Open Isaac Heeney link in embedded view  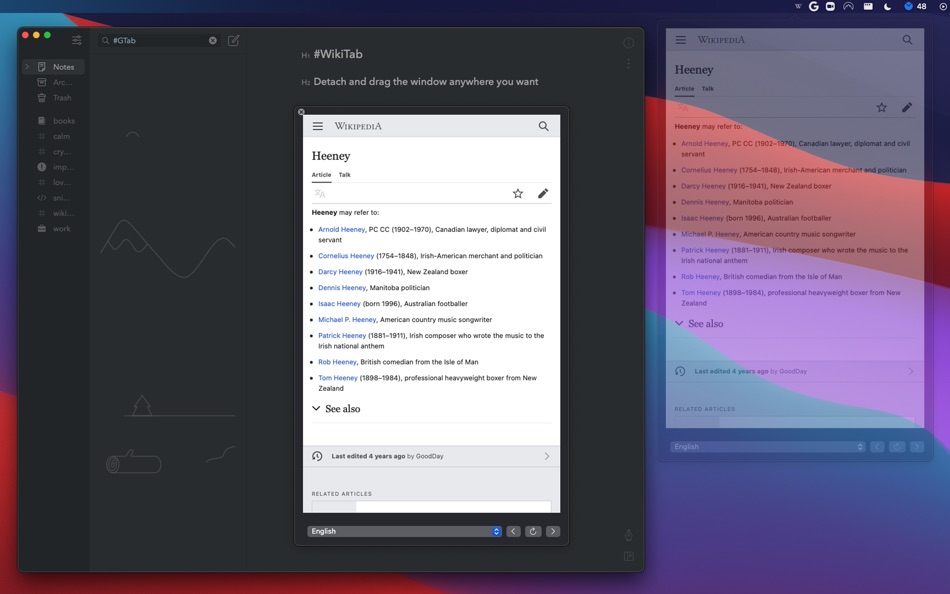pyautogui.click(x=339, y=304)
